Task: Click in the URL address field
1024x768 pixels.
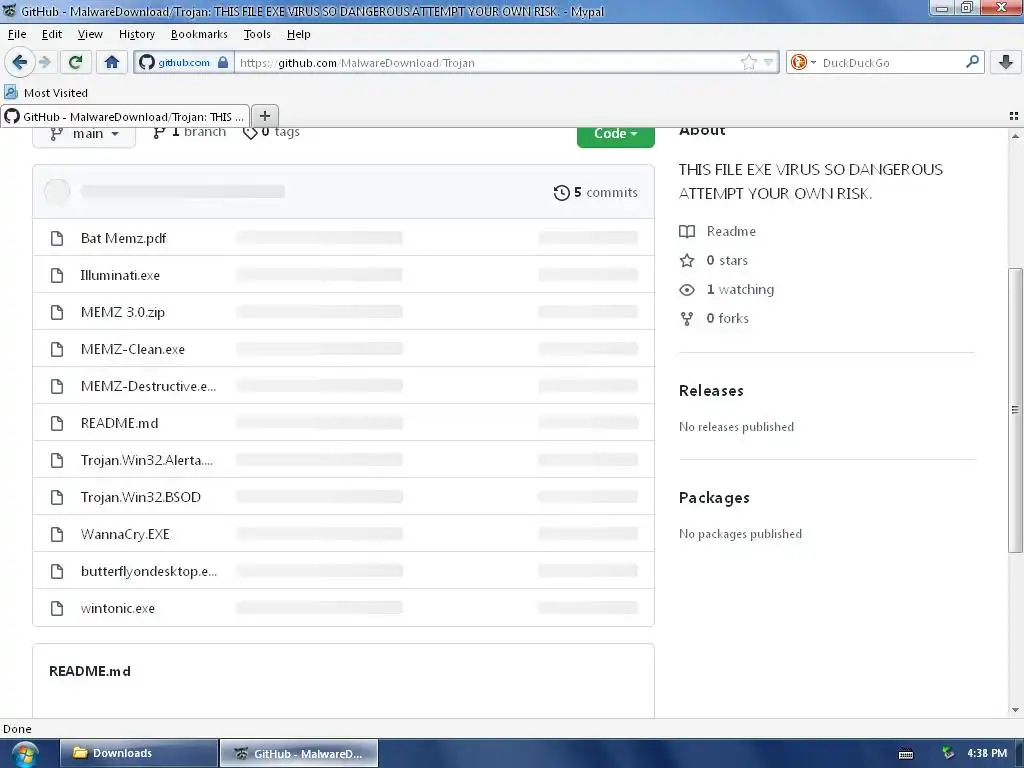Action: (487, 63)
